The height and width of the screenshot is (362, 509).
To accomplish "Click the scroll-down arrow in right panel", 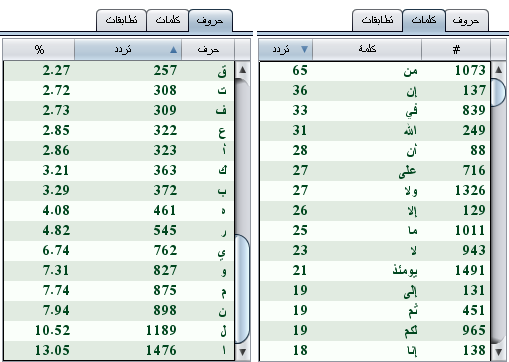I will tap(499, 352).
